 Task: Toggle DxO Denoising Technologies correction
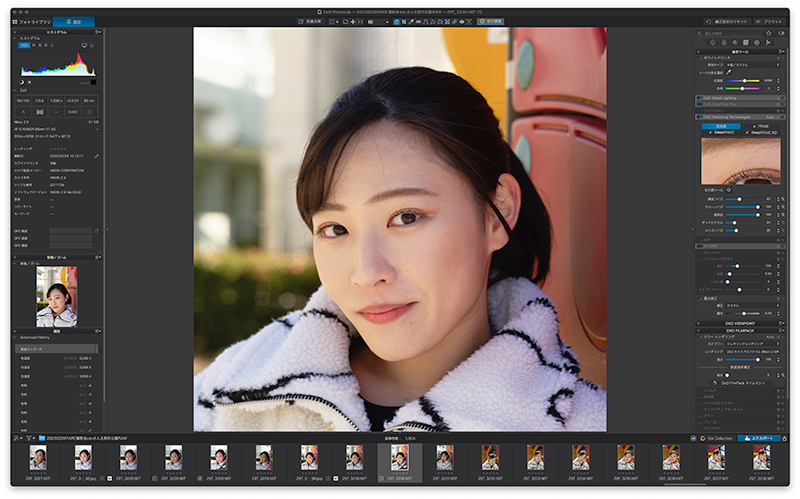[700, 117]
